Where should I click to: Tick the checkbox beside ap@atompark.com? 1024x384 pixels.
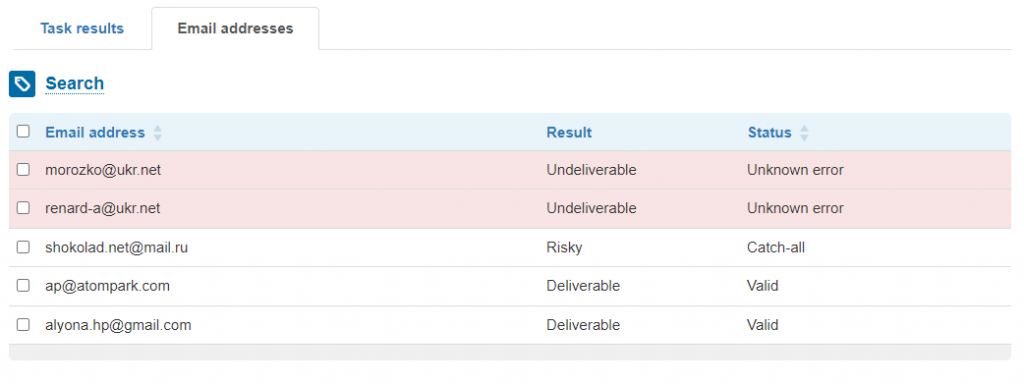pyautogui.click(x=24, y=286)
